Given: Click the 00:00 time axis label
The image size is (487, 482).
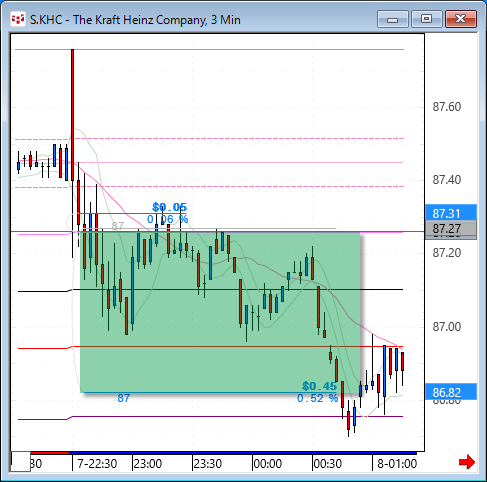Looking at the screenshot, I should coord(268,463).
